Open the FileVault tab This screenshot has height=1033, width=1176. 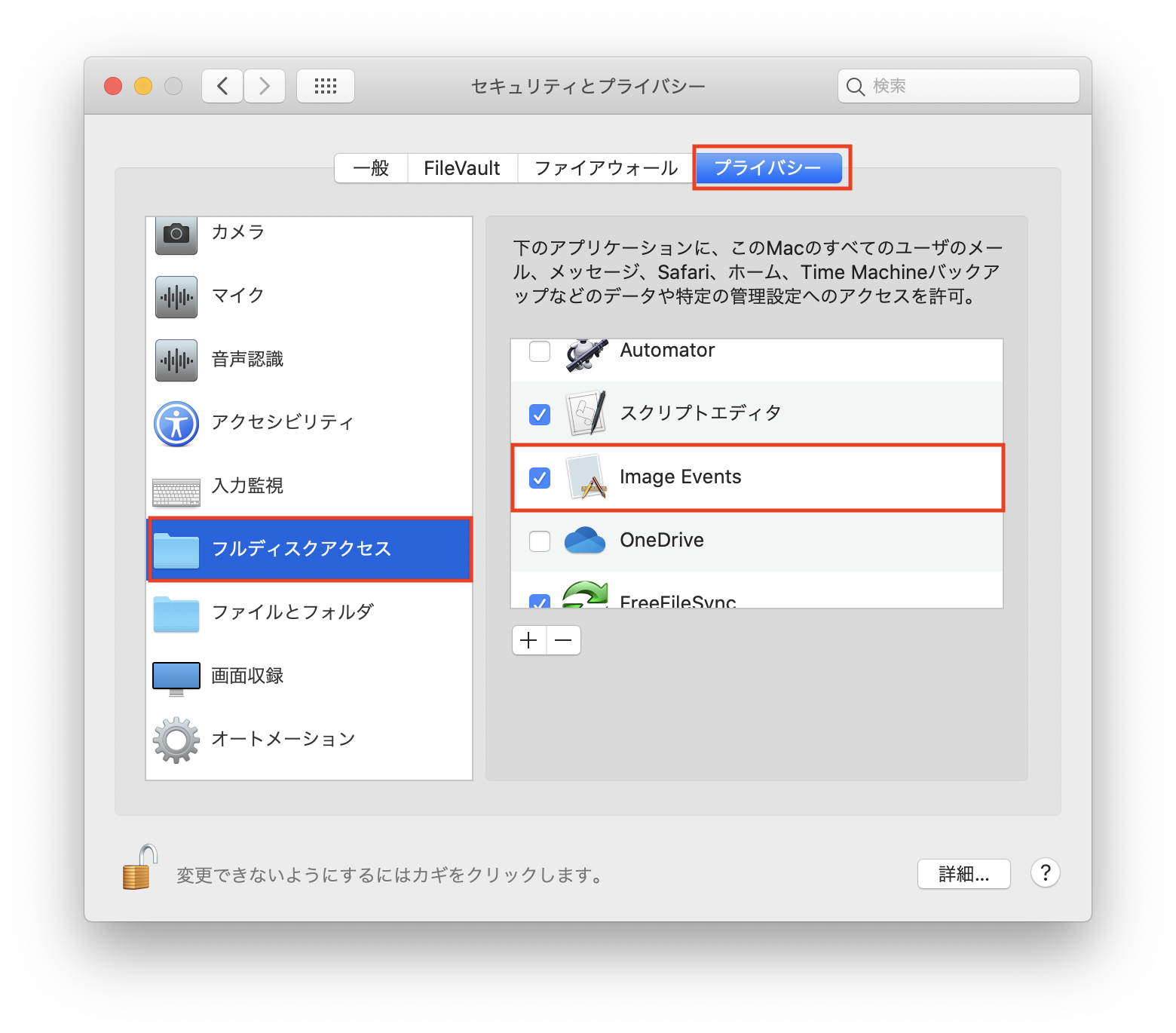point(462,168)
